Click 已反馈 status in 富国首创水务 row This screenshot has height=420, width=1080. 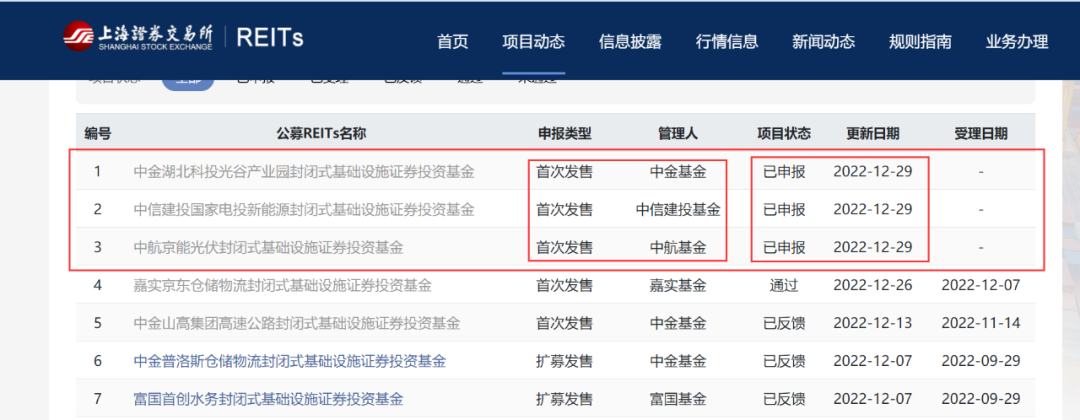[x=784, y=399]
